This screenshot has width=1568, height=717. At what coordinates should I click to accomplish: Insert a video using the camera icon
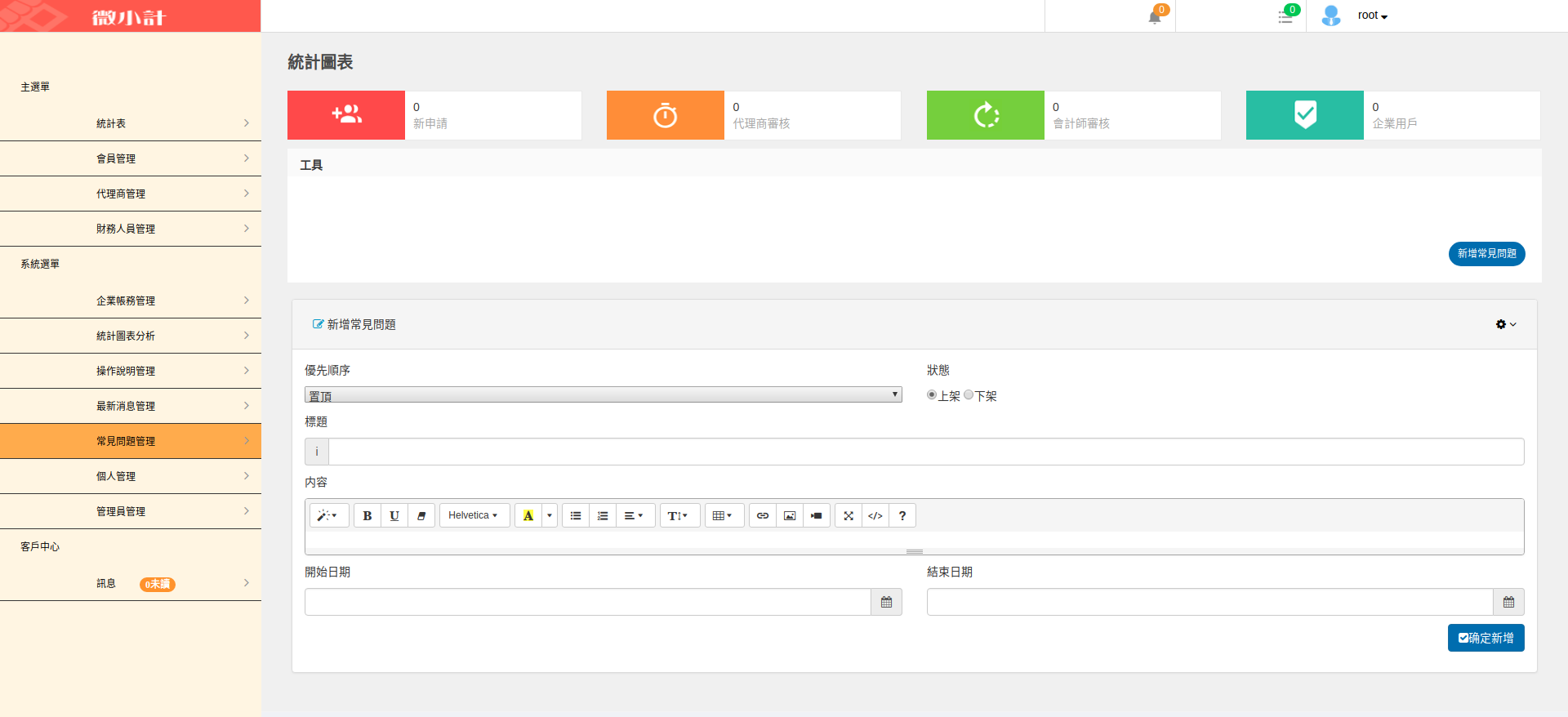(x=817, y=515)
